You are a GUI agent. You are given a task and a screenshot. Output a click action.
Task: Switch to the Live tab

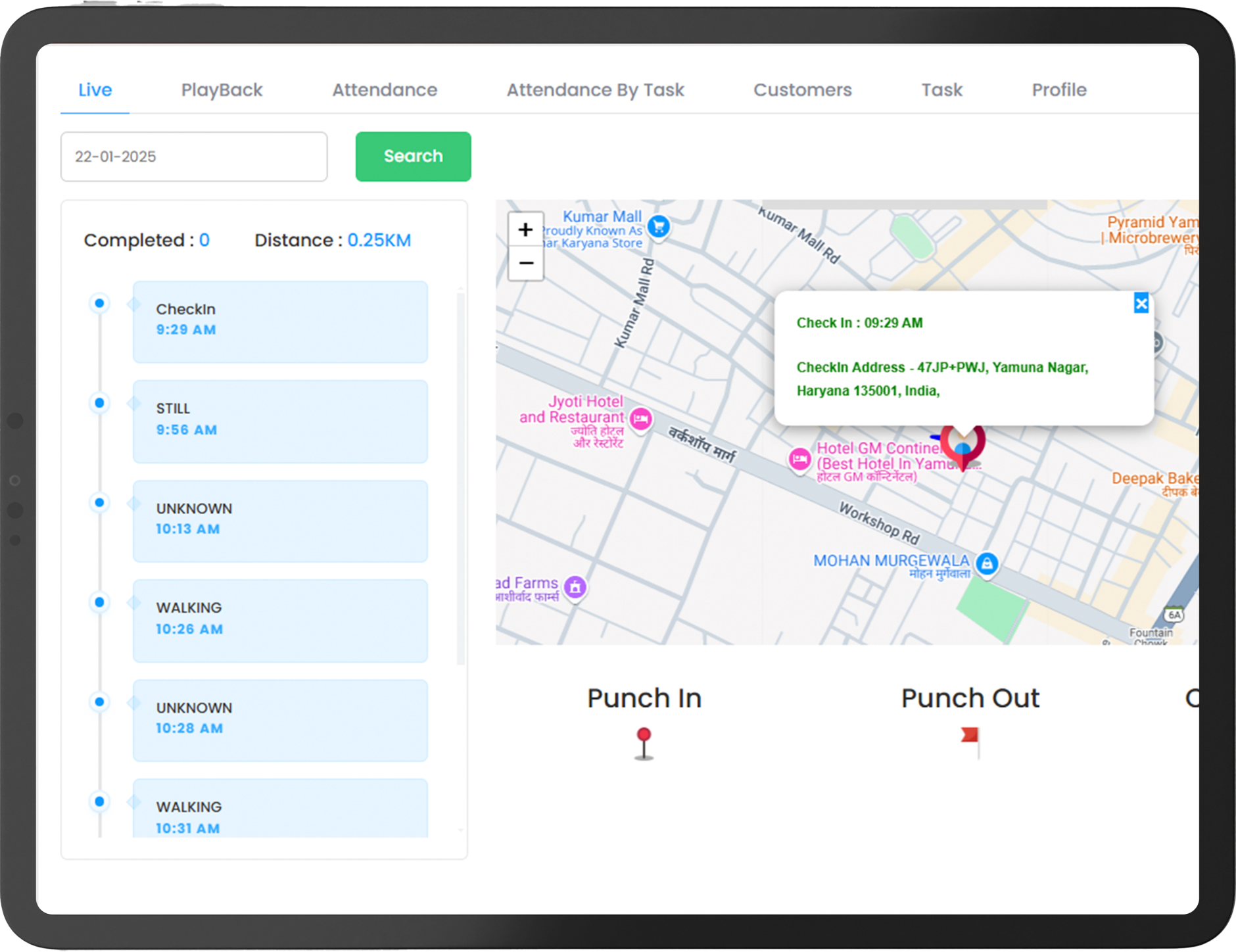click(x=95, y=89)
